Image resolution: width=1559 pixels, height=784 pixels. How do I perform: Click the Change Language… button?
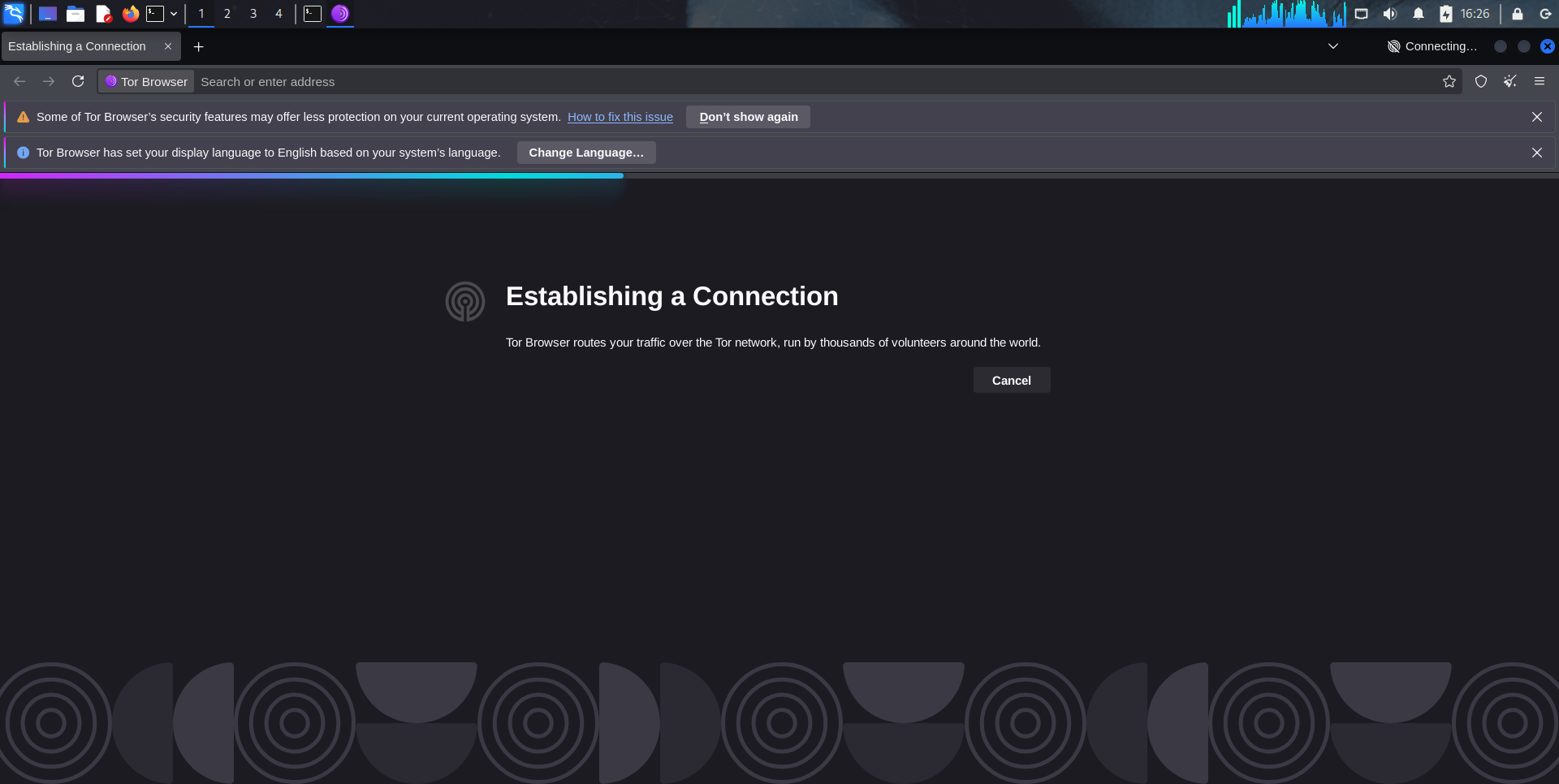[x=586, y=153]
